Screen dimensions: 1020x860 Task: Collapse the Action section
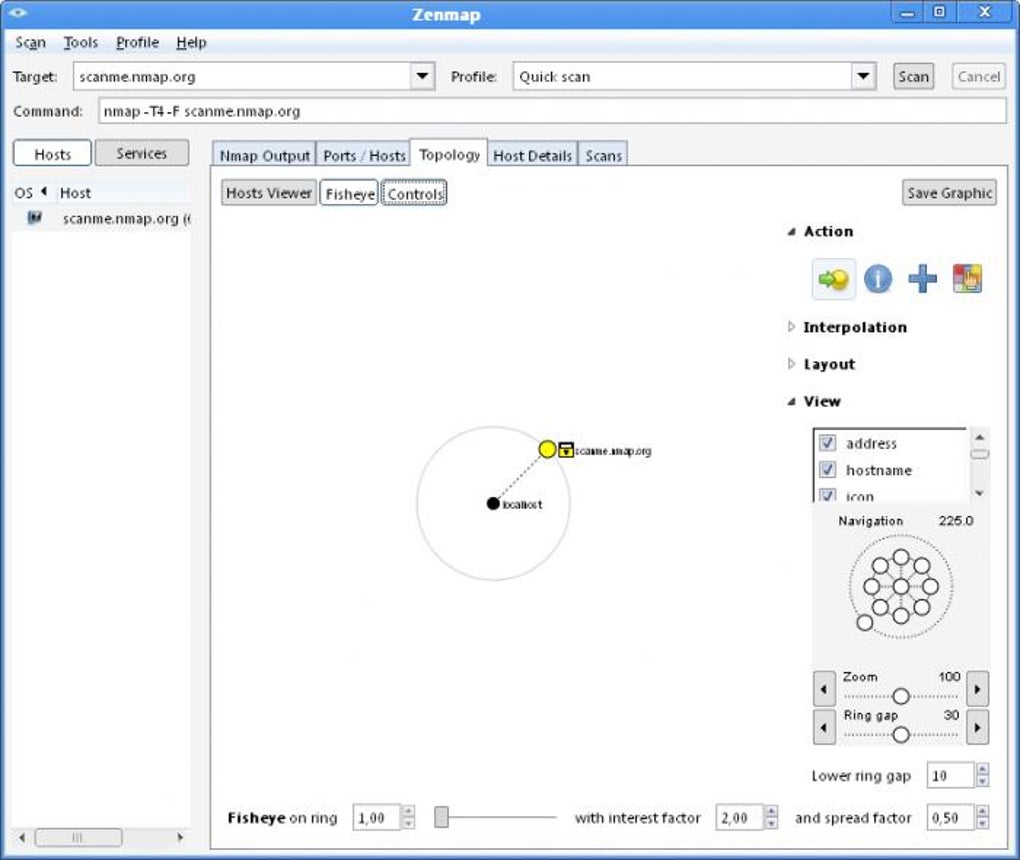792,232
